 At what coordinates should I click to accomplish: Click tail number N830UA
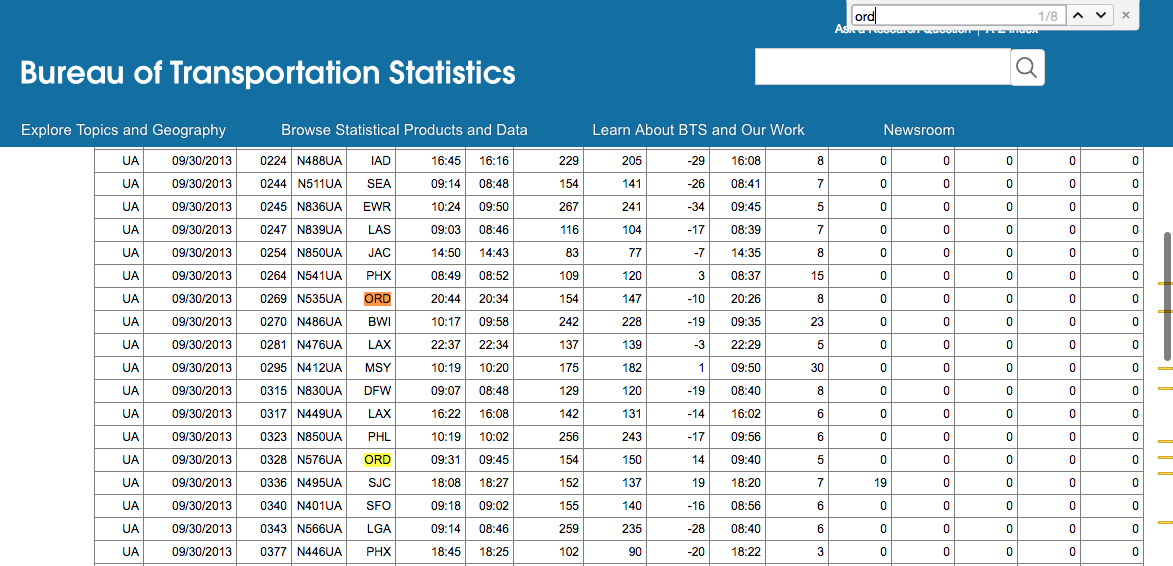click(319, 391)
